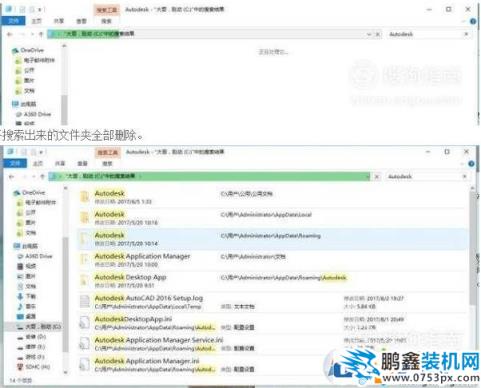The width and height of the screenshot is (481, 388).
Task: Click the 视频 Videos folder under This PC
Action: (x=27, y=266)
